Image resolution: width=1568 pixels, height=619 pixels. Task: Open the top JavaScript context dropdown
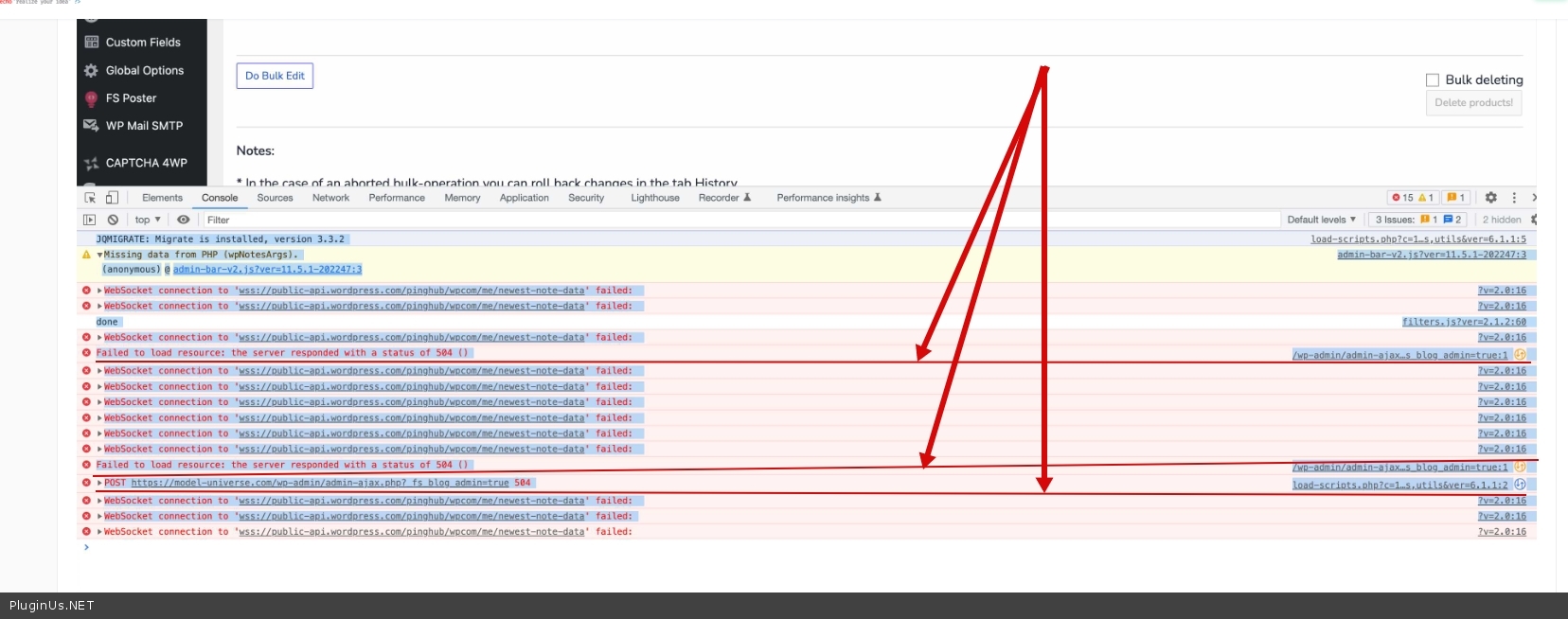(148, 220)
